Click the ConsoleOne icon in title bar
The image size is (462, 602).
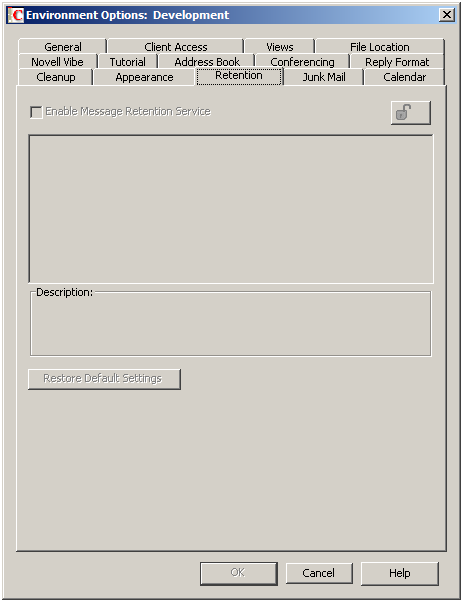pyautogui.click(x=16, y=15)
